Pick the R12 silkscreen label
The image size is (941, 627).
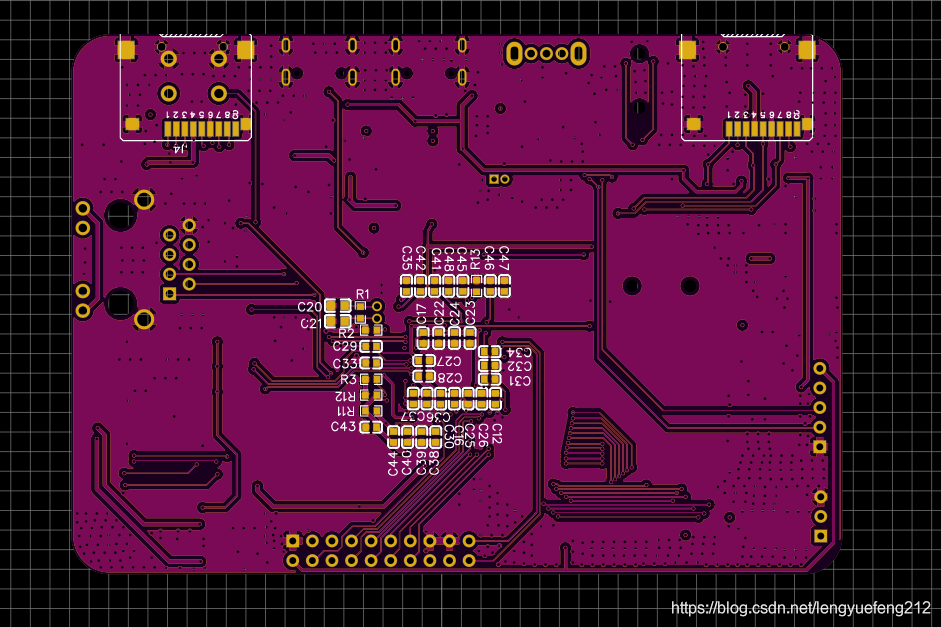pyautogui.click(x=345, y=396)
